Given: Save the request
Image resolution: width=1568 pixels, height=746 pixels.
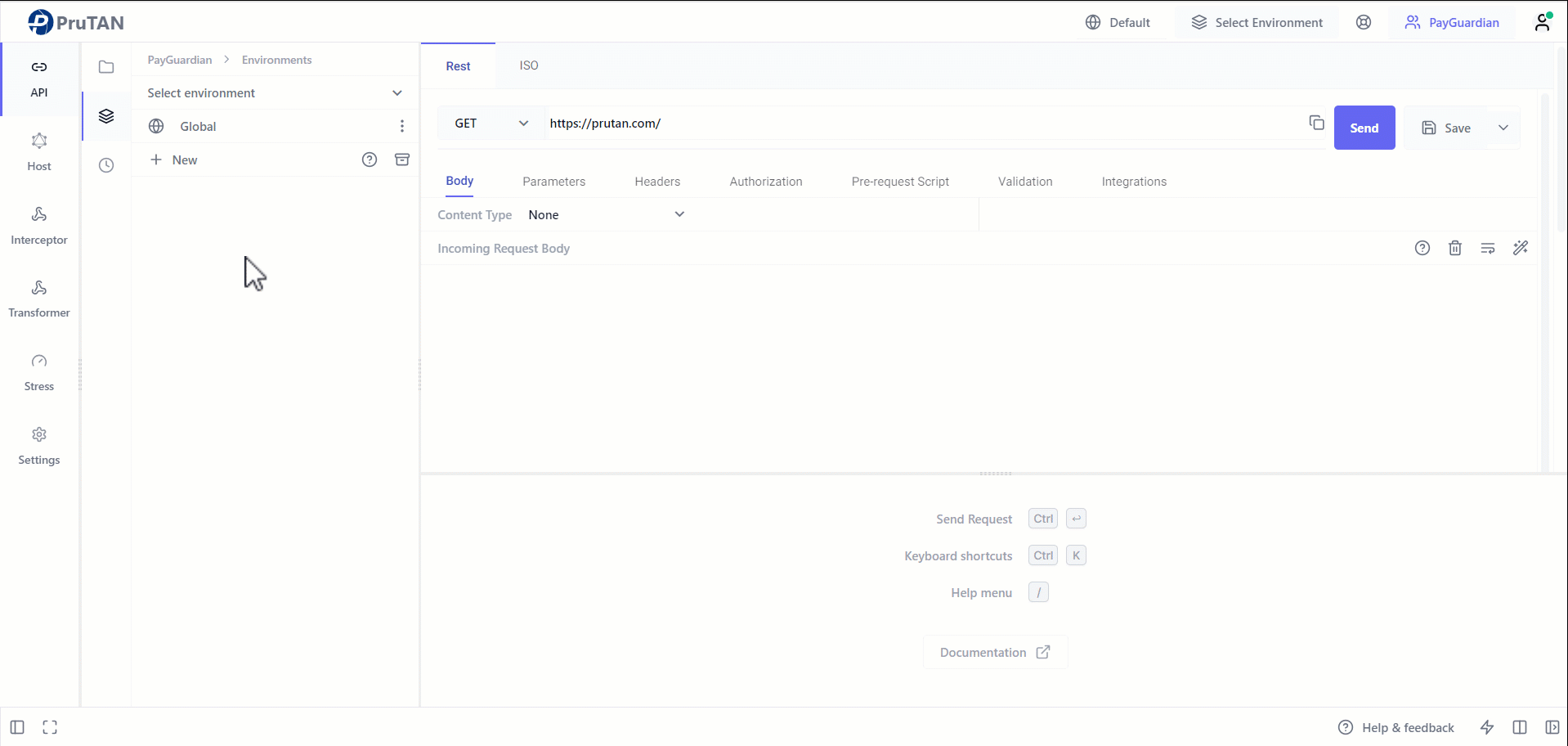Looking at the screenshot, I should (1446, 128).
